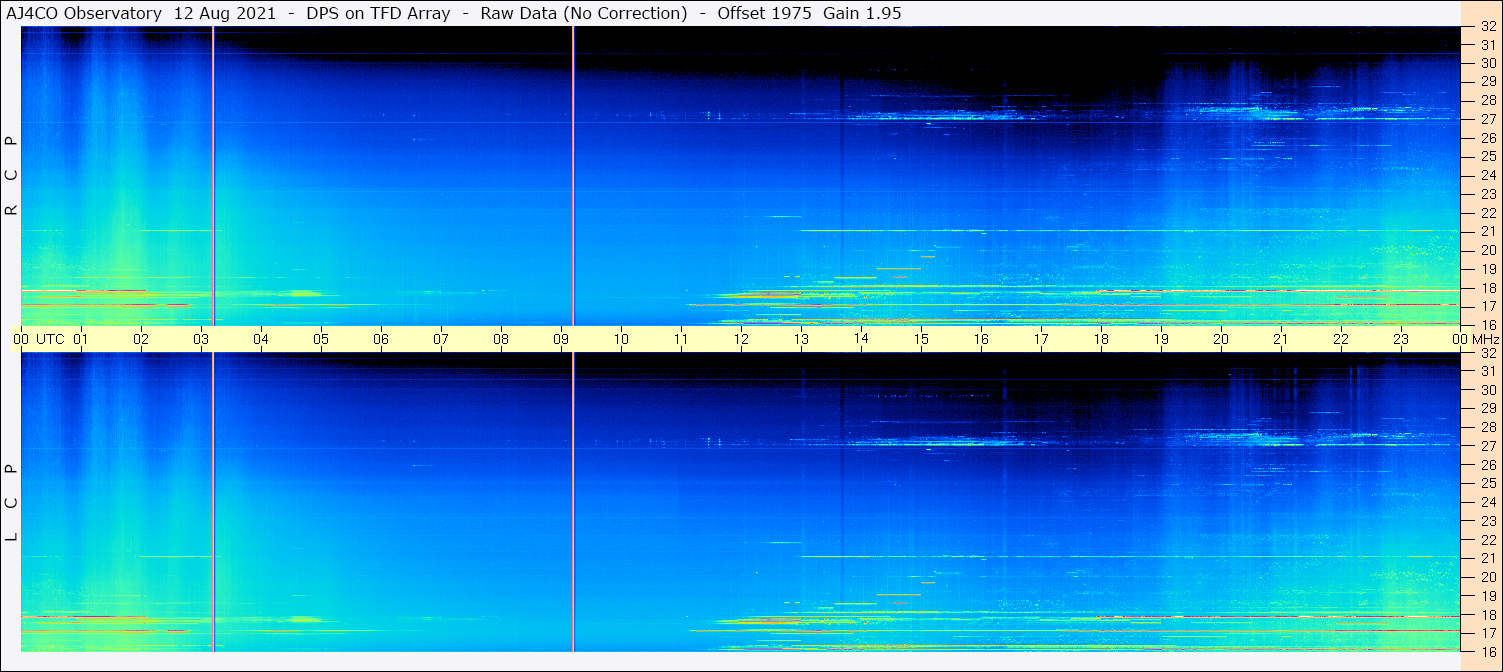Click the 28 MHz label on the RCP frequency axis

pos(1487,100)
